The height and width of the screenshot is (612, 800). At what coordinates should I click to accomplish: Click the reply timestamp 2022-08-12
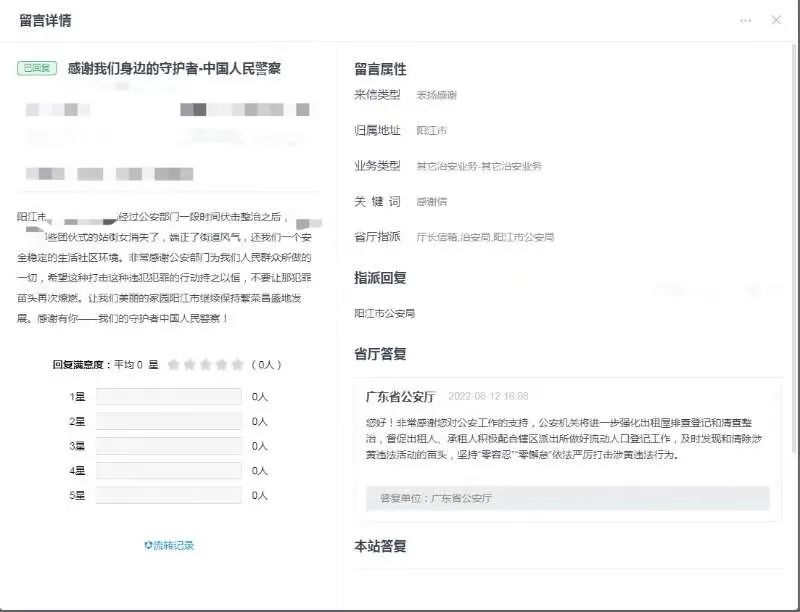(x=488, y=396)
